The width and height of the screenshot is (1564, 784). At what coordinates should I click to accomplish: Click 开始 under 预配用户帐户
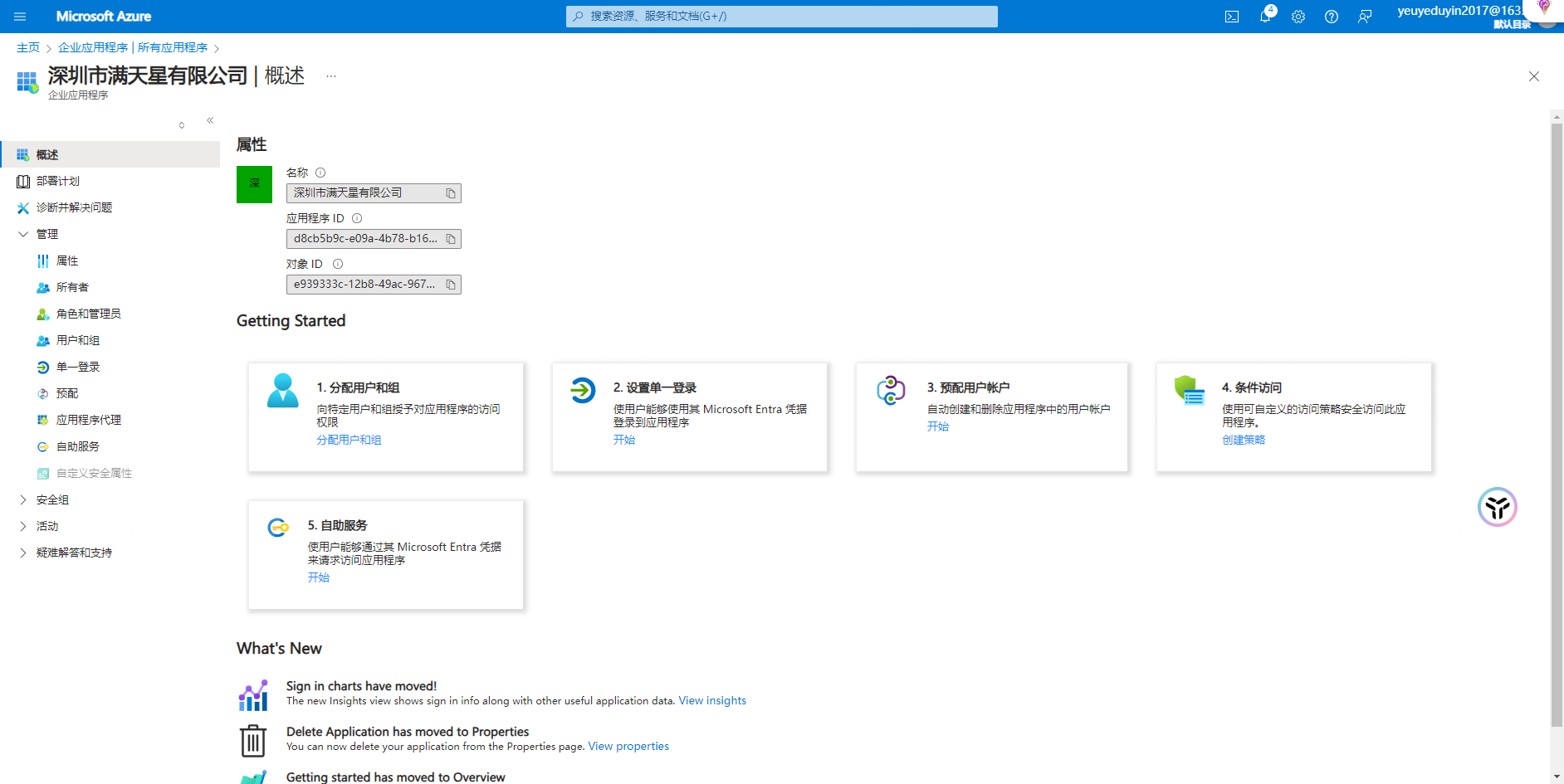[x=938, y=426]
